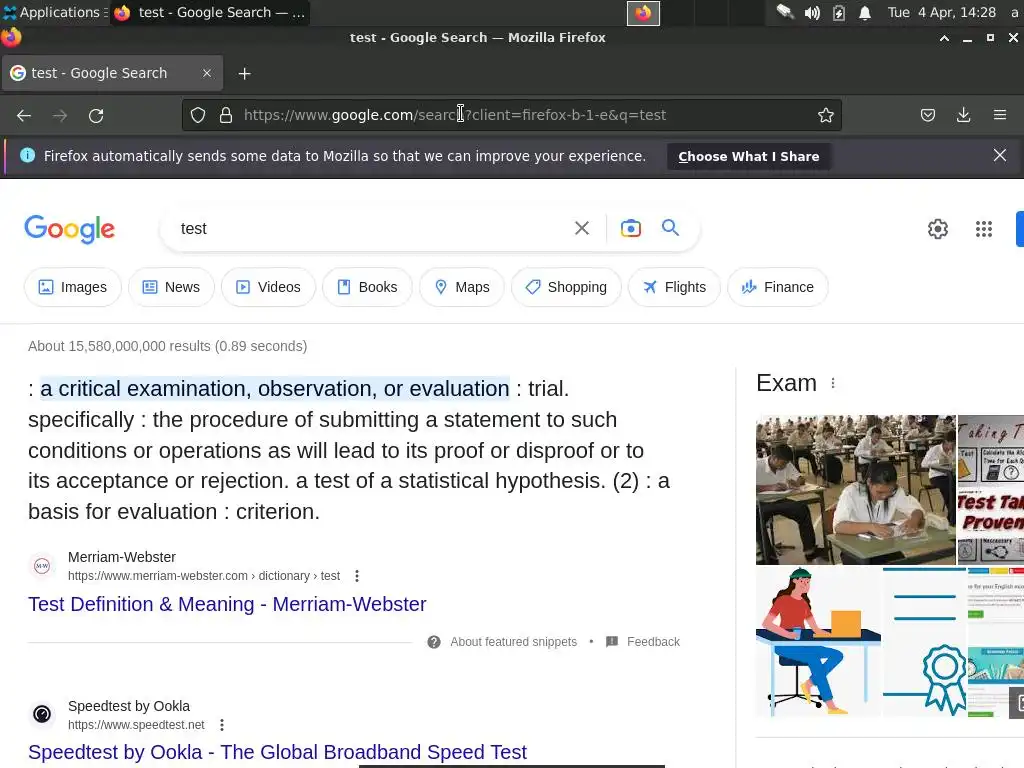The image size is (1024, 768).
Task: Click the Speedtest by Ookla favicon
Action: 42,714
